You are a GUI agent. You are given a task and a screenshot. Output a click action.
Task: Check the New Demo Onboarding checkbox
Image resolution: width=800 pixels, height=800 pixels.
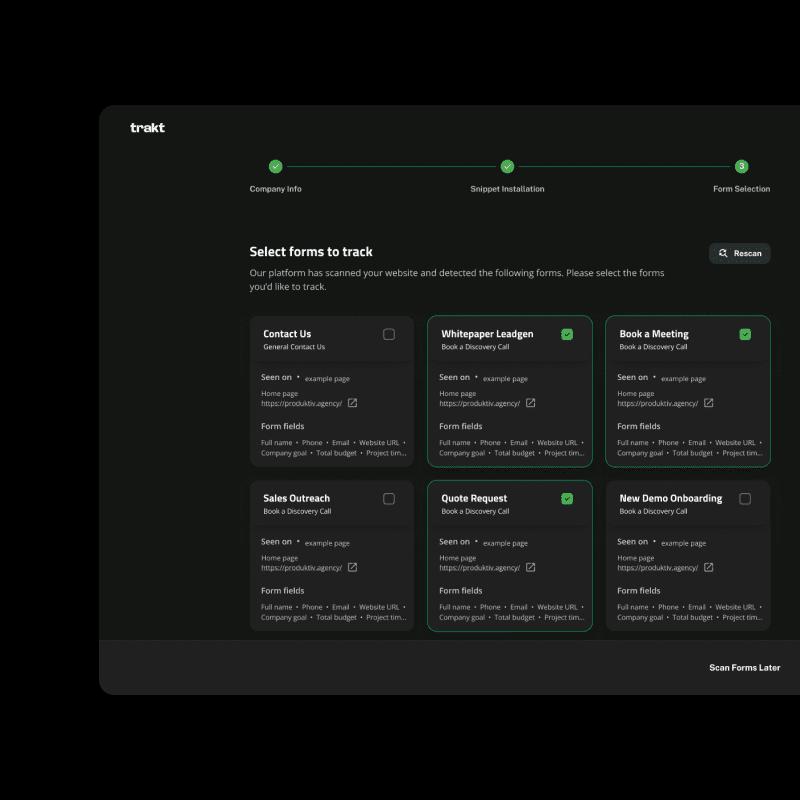[745, 498]
